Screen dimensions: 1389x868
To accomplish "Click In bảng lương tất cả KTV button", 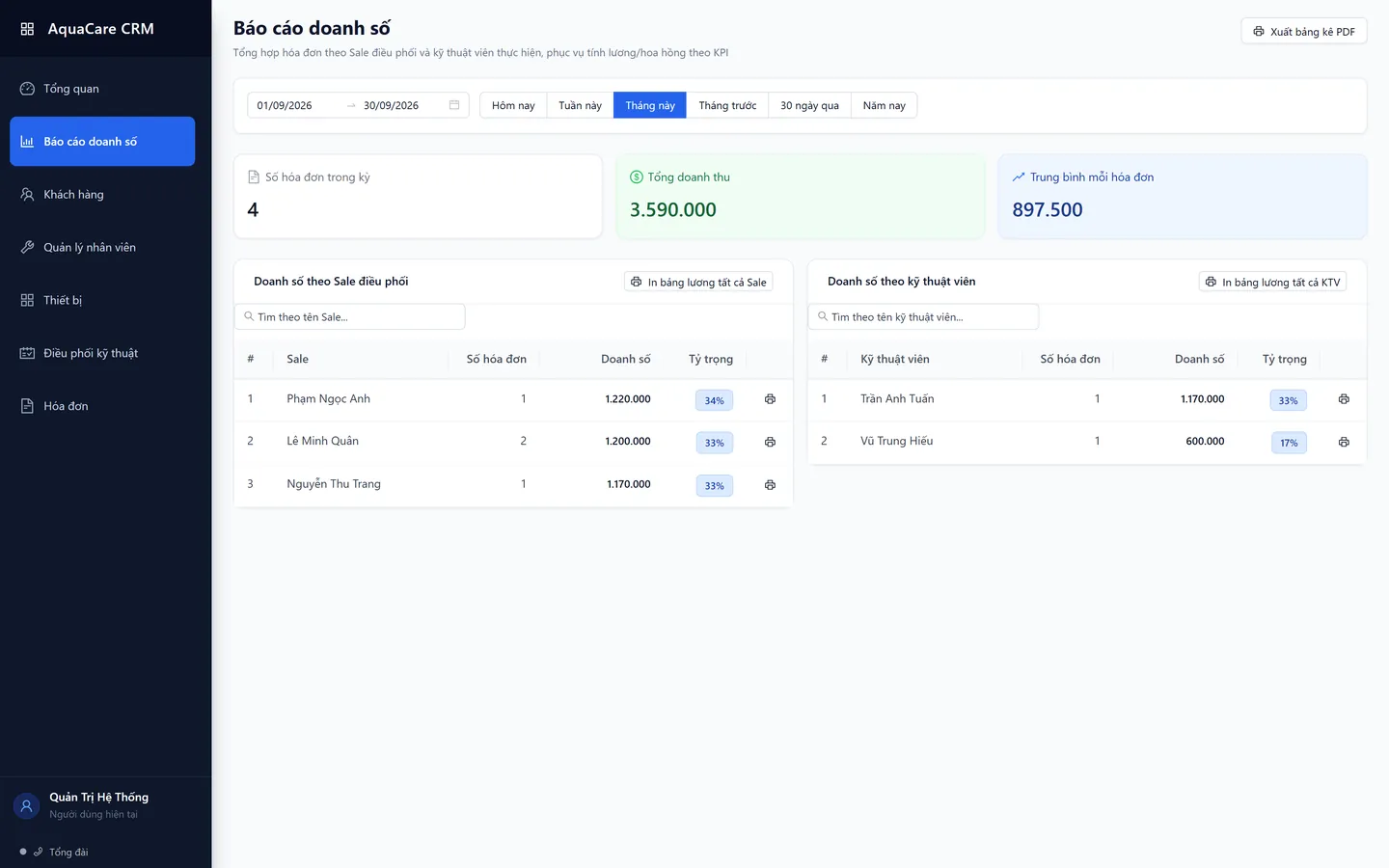I will 1272,283.
